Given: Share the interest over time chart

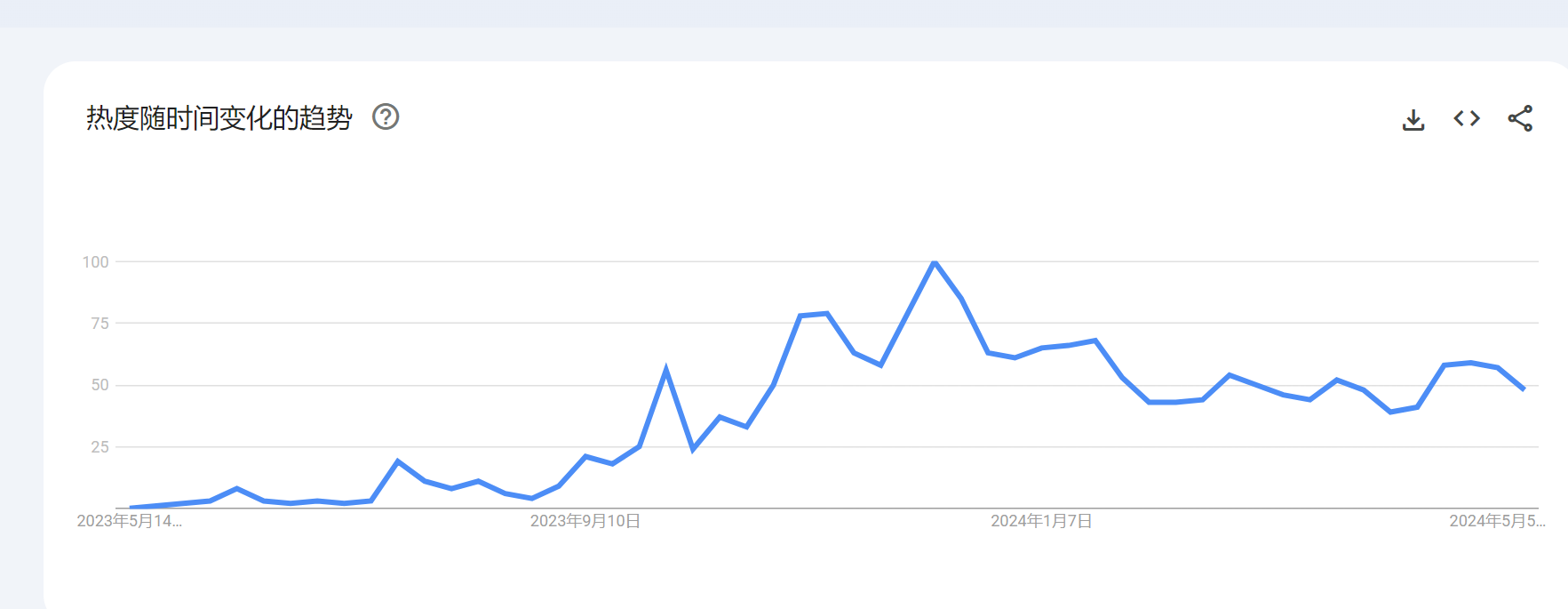Looking at the screenshot, I should tap(1520, 118).
